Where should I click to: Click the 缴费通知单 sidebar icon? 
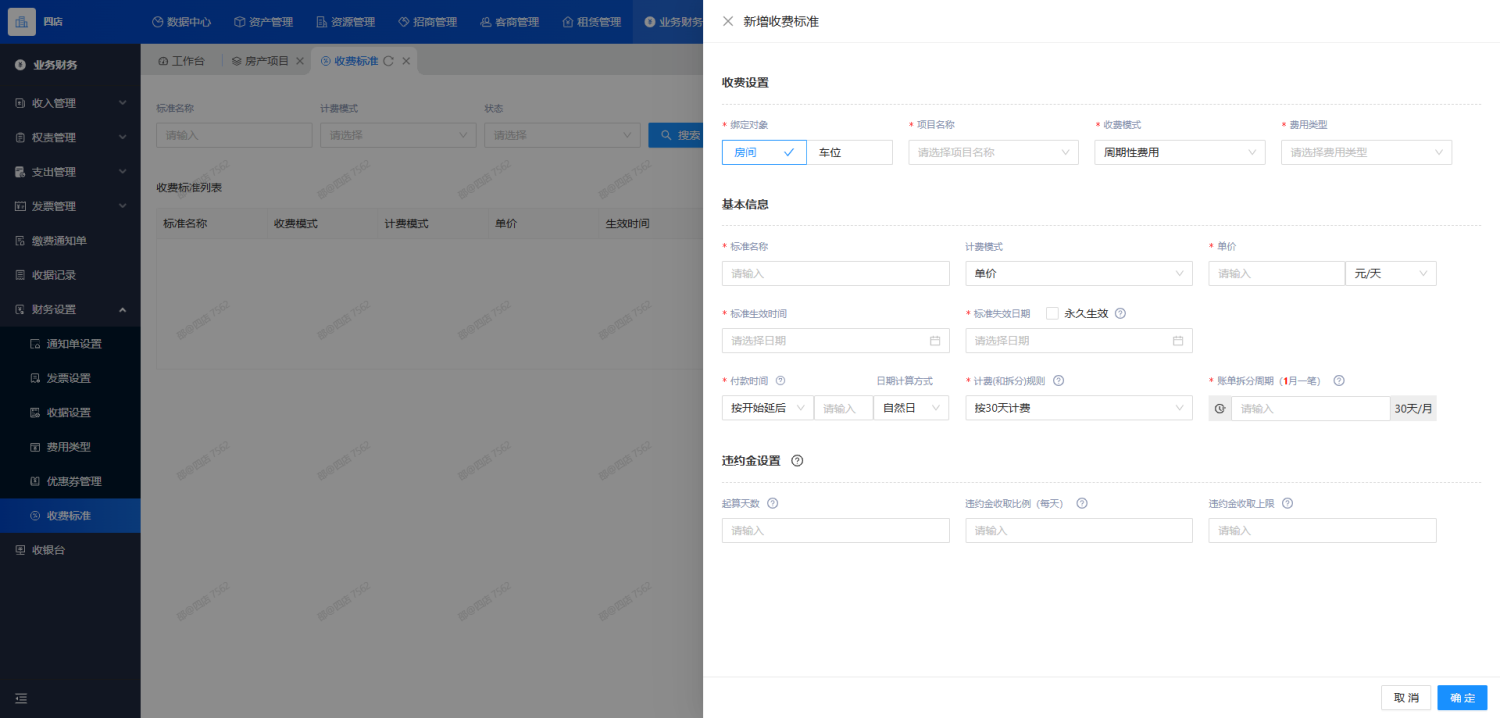20,241
